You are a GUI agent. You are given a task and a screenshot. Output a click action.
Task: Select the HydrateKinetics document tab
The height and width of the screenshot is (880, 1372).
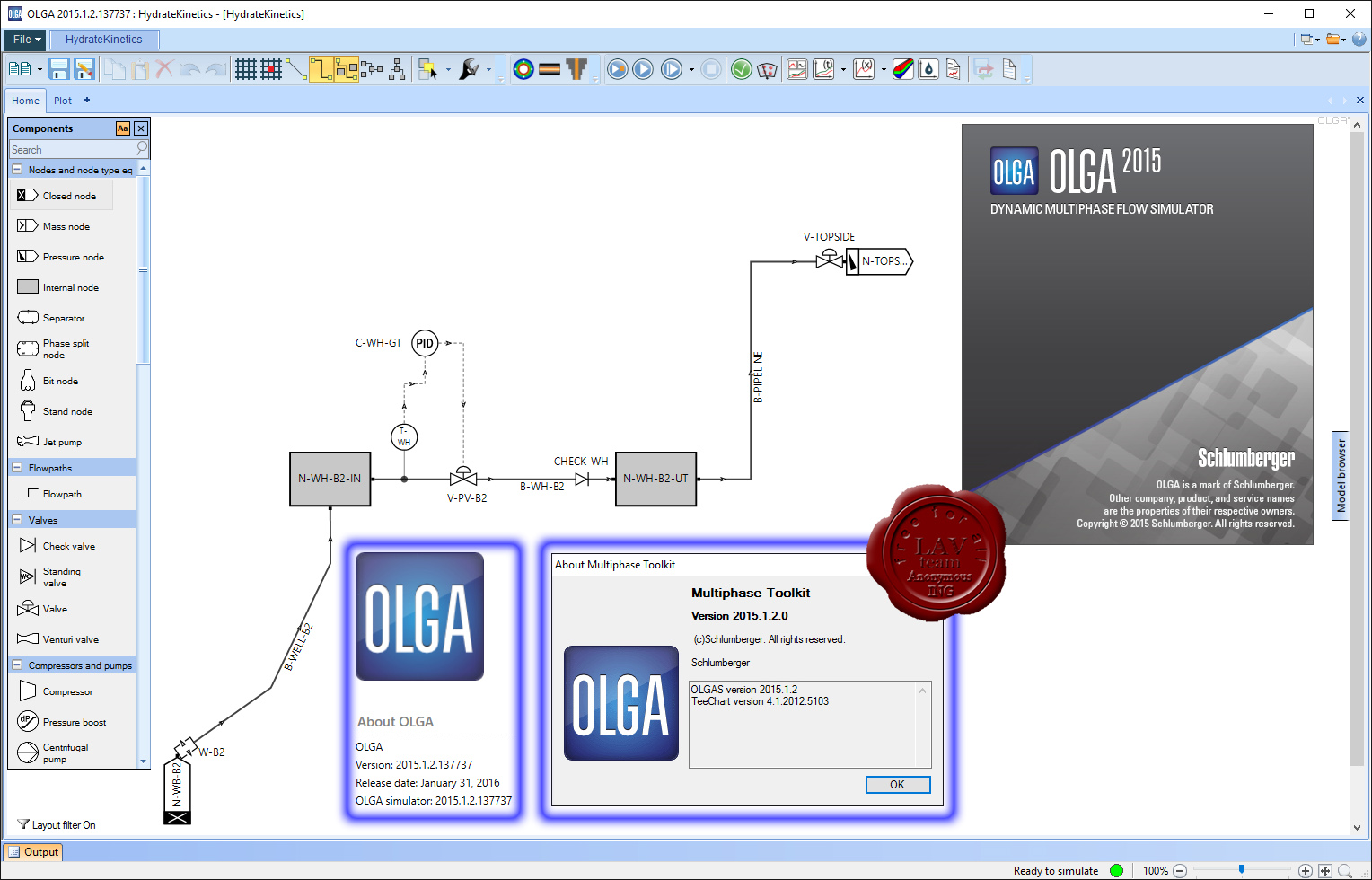104,40
